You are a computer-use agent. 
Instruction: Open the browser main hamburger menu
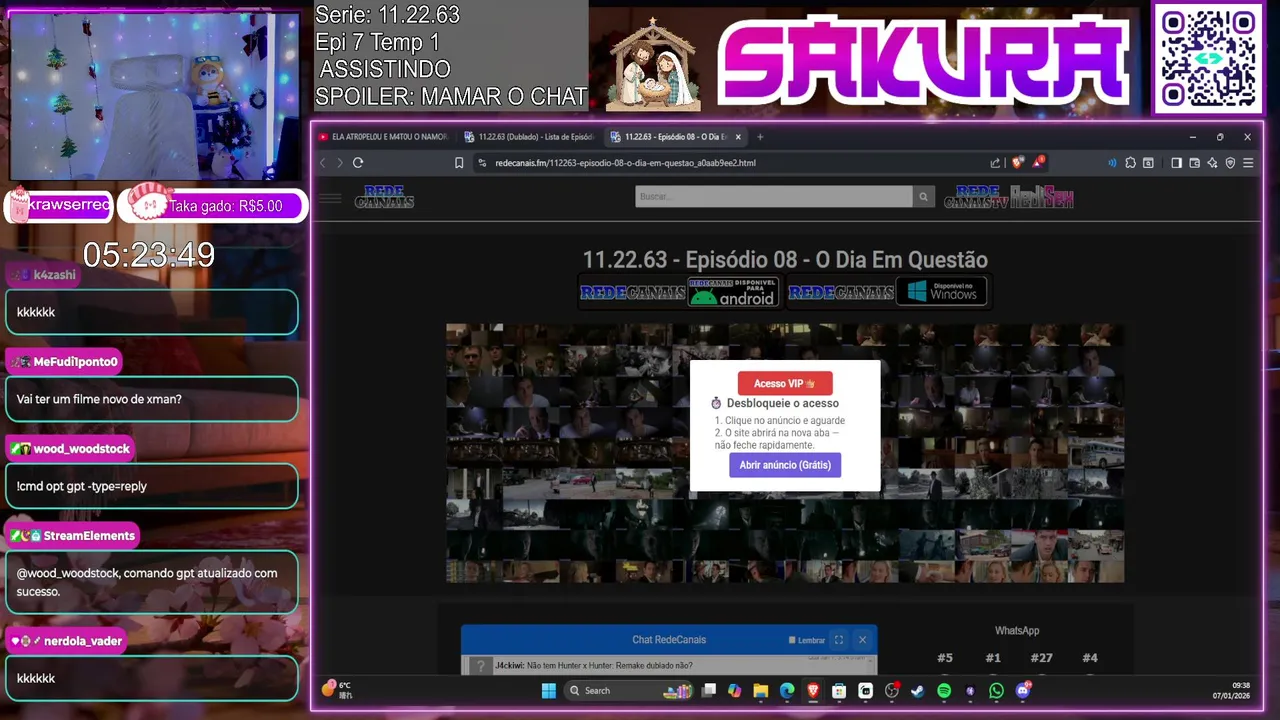click(1248, 163)
